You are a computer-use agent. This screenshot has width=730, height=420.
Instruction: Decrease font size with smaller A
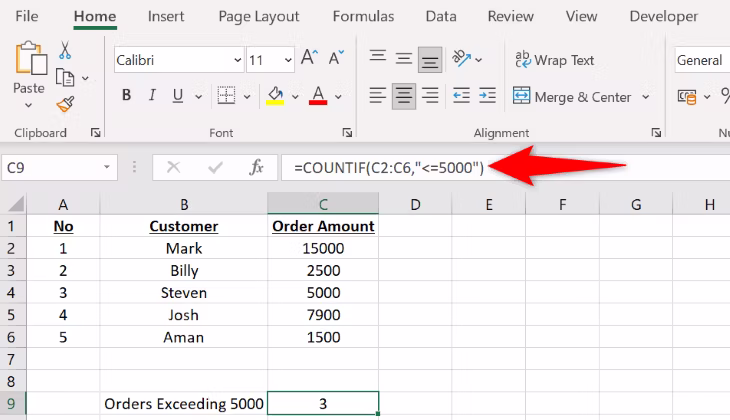(336, 59)
